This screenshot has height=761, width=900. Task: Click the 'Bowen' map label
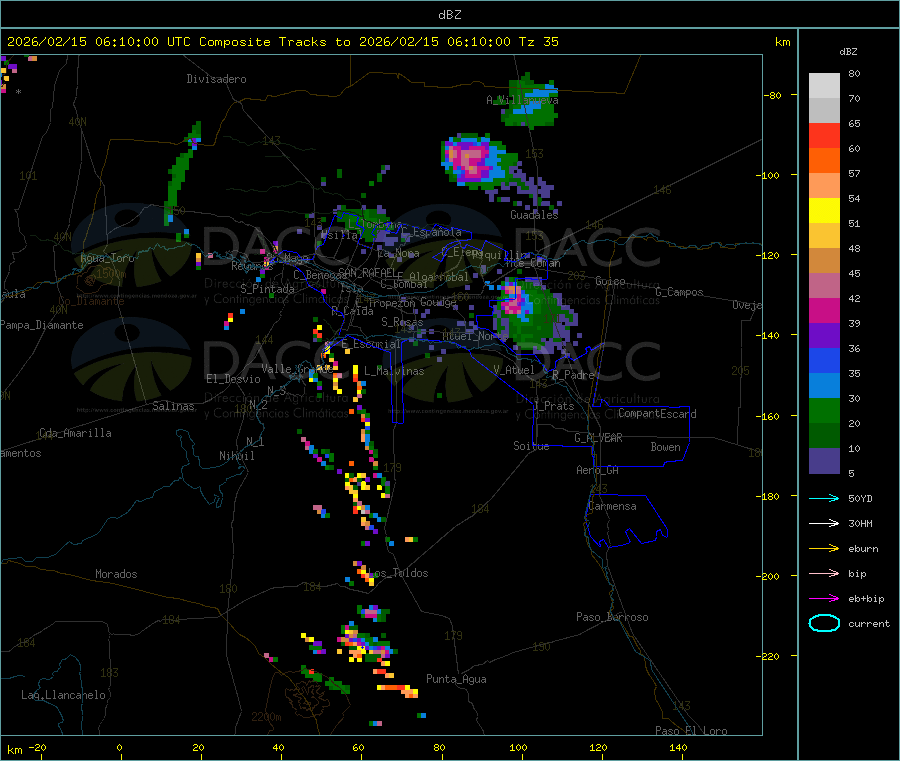(x=666, y=447)
